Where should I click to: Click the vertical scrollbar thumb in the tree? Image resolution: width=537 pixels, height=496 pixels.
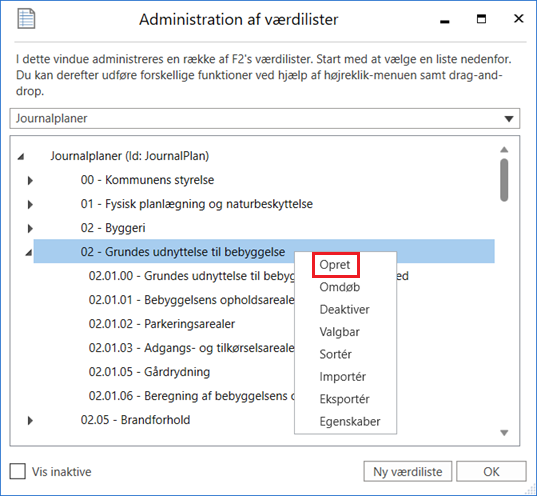pos(504,180)
